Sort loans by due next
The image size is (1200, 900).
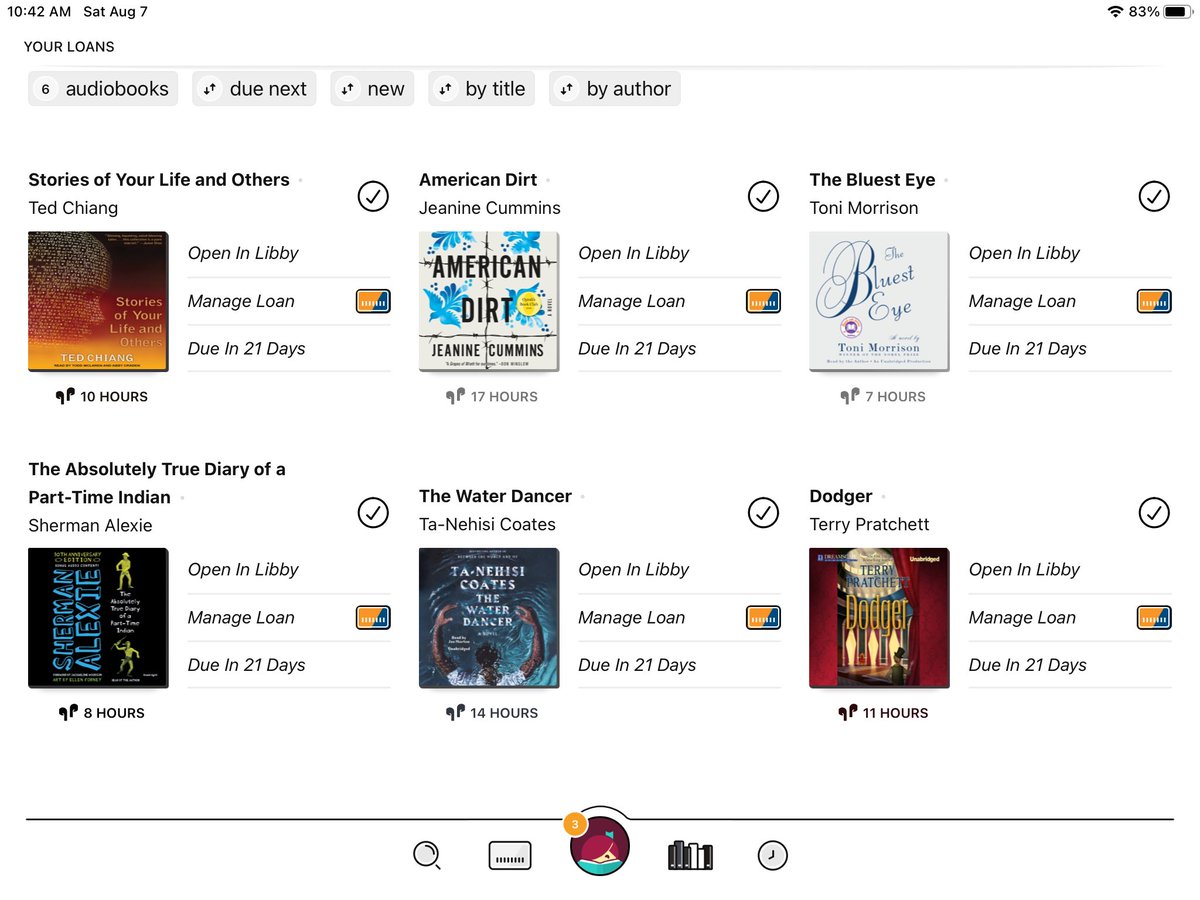click(254, 88)
